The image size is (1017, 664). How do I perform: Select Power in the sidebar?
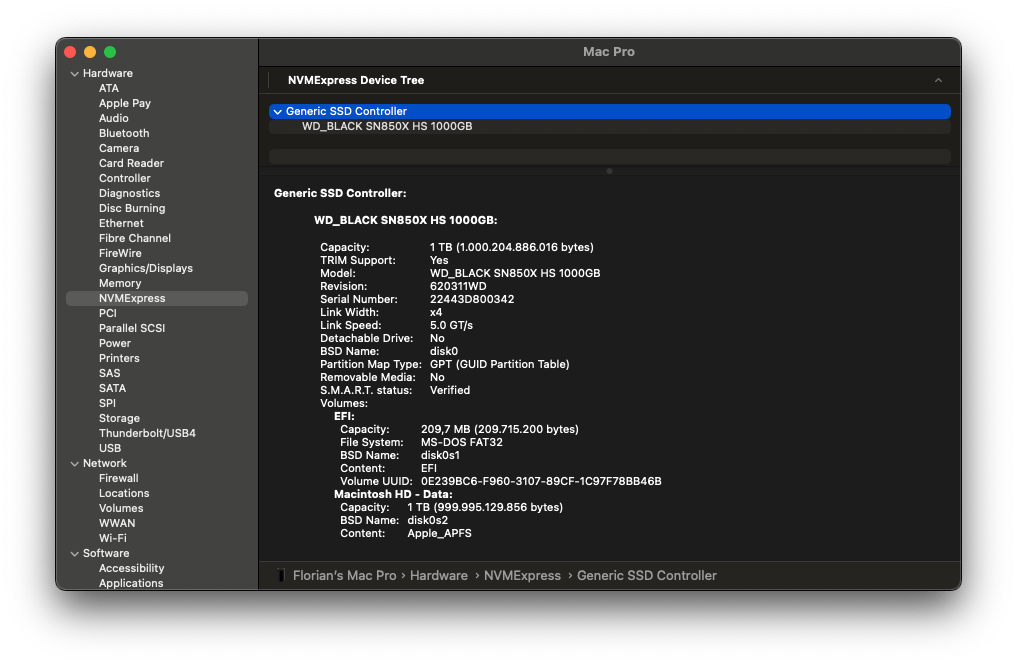click(115, 343)
